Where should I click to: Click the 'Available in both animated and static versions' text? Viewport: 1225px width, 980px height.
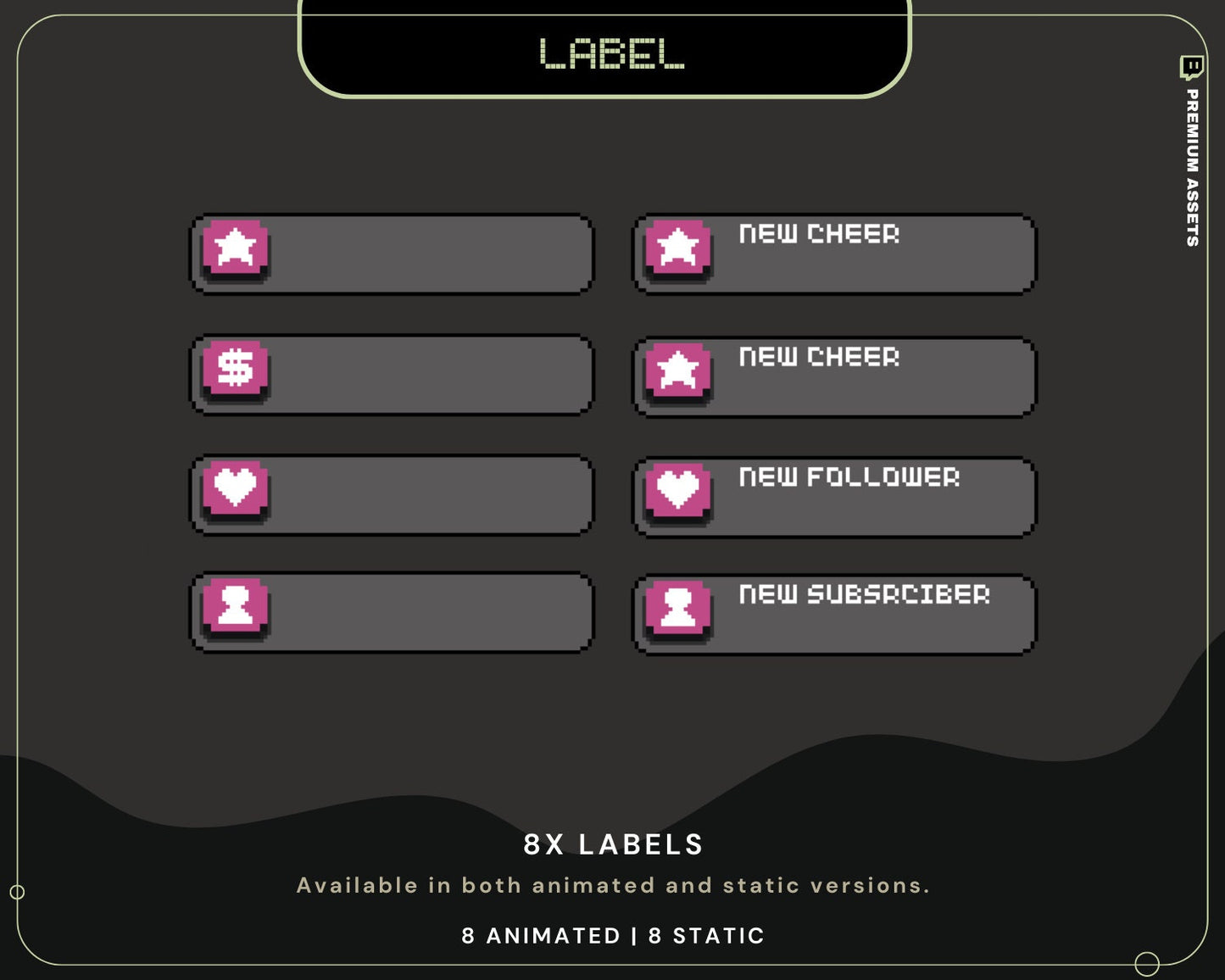[x=613, y=885]
